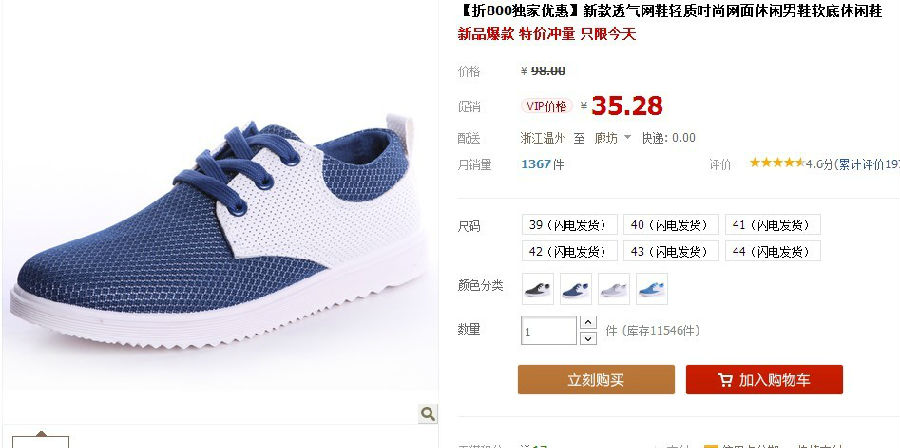Click the quantity input field
This screenshot has width=900, height=448.
tap(549, 331)
